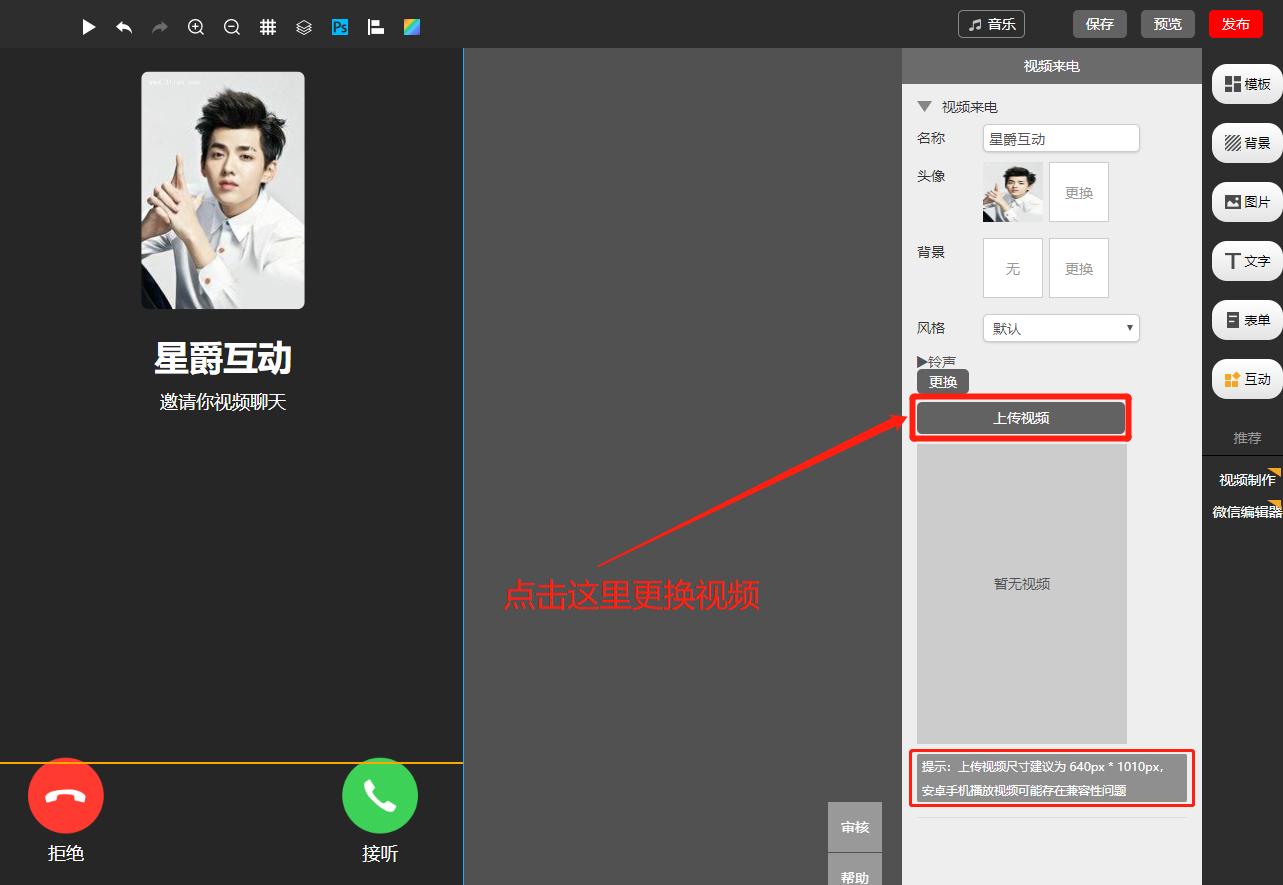Viewport: 1283px width, 885px height.
Task: Click the red 发布 publish button
Action: (x=1235, y=24)
